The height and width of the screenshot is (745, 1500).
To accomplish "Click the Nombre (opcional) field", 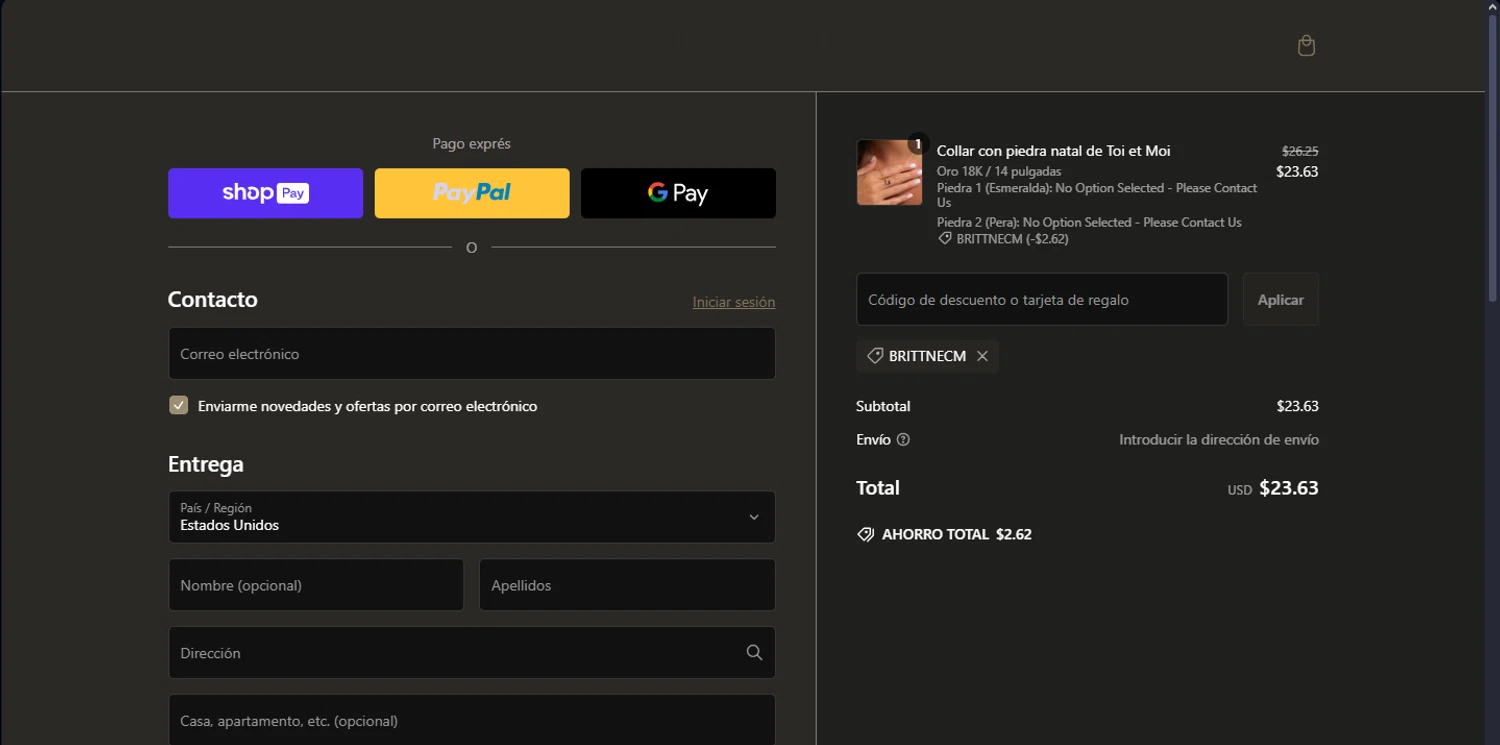I will (316, 585).
